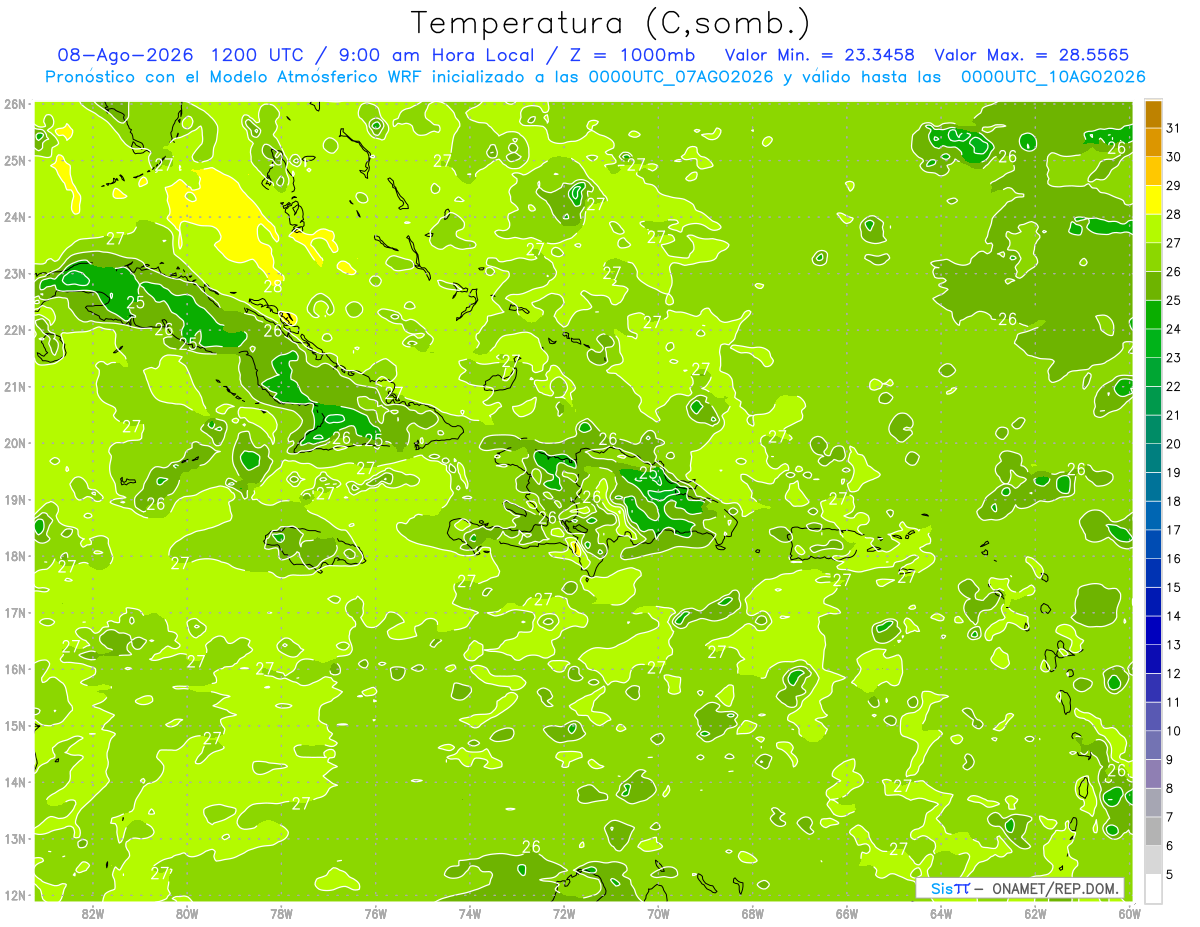Click the '76W' longitude axis label
1200x927 pixels.
pos(375,913)
